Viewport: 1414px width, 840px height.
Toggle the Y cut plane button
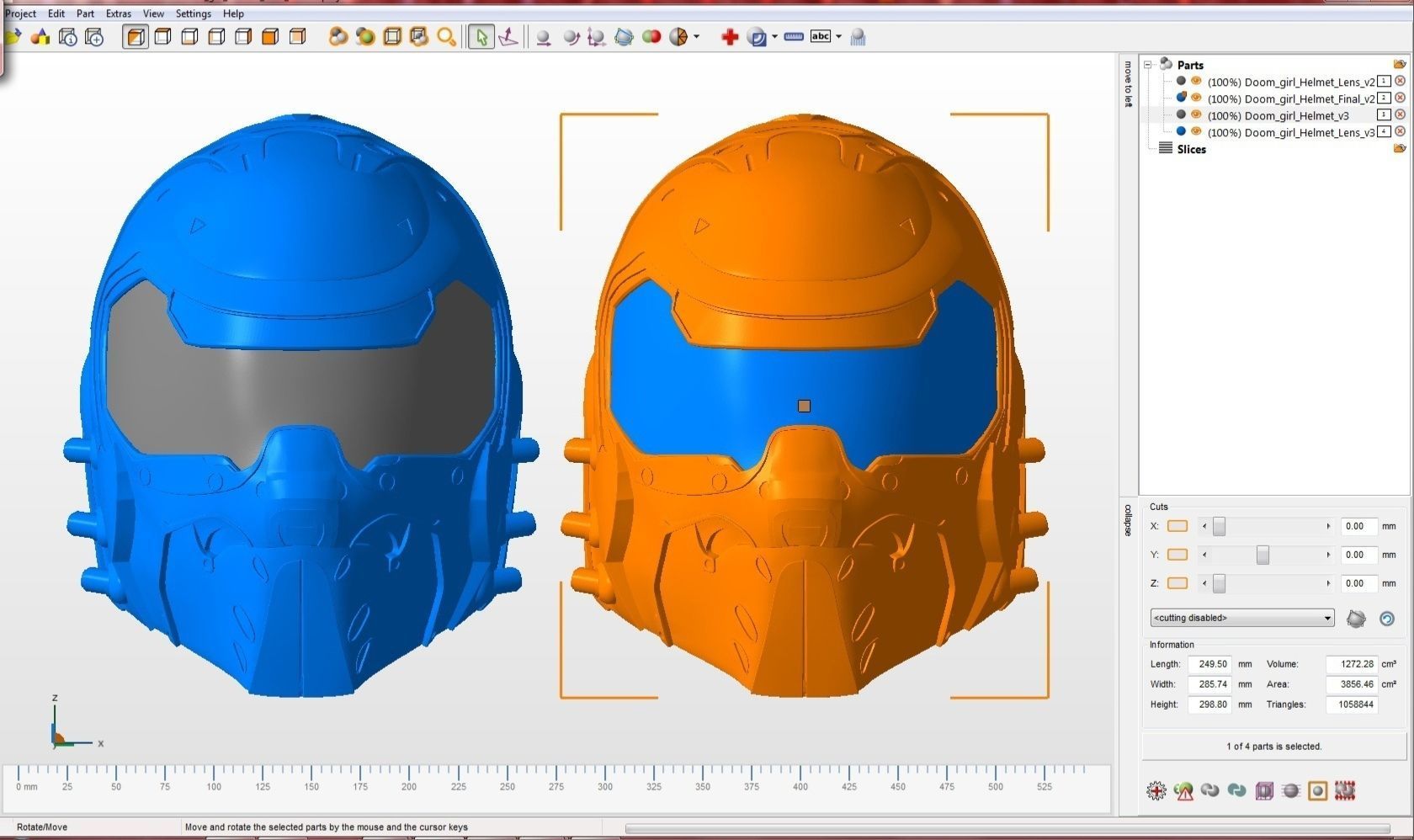[x=1177, y=555]
